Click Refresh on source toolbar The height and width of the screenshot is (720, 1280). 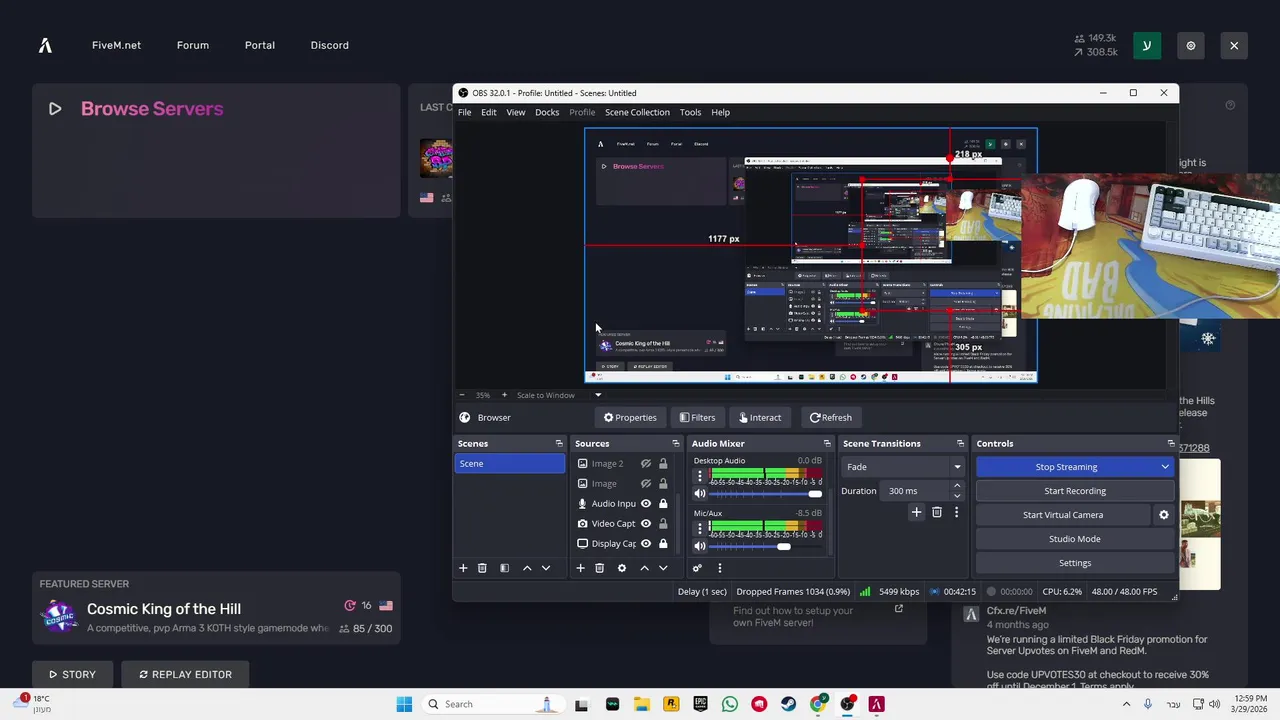click(831, 417)
